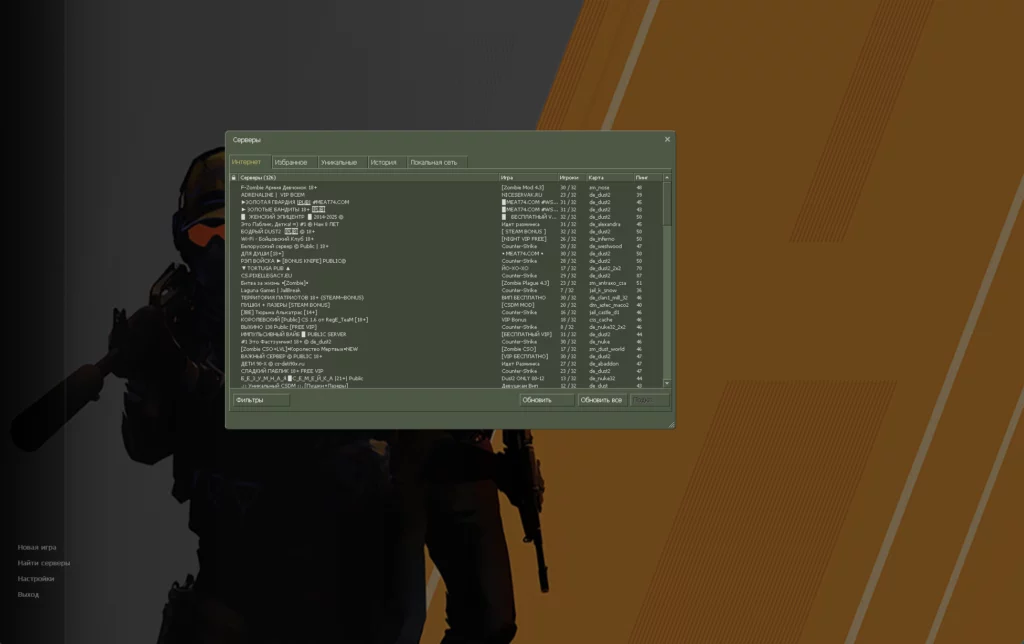Select the БОДРЫЙ DUST2 server row
Screen dimensions: 1024x644
tap(446, 231)
